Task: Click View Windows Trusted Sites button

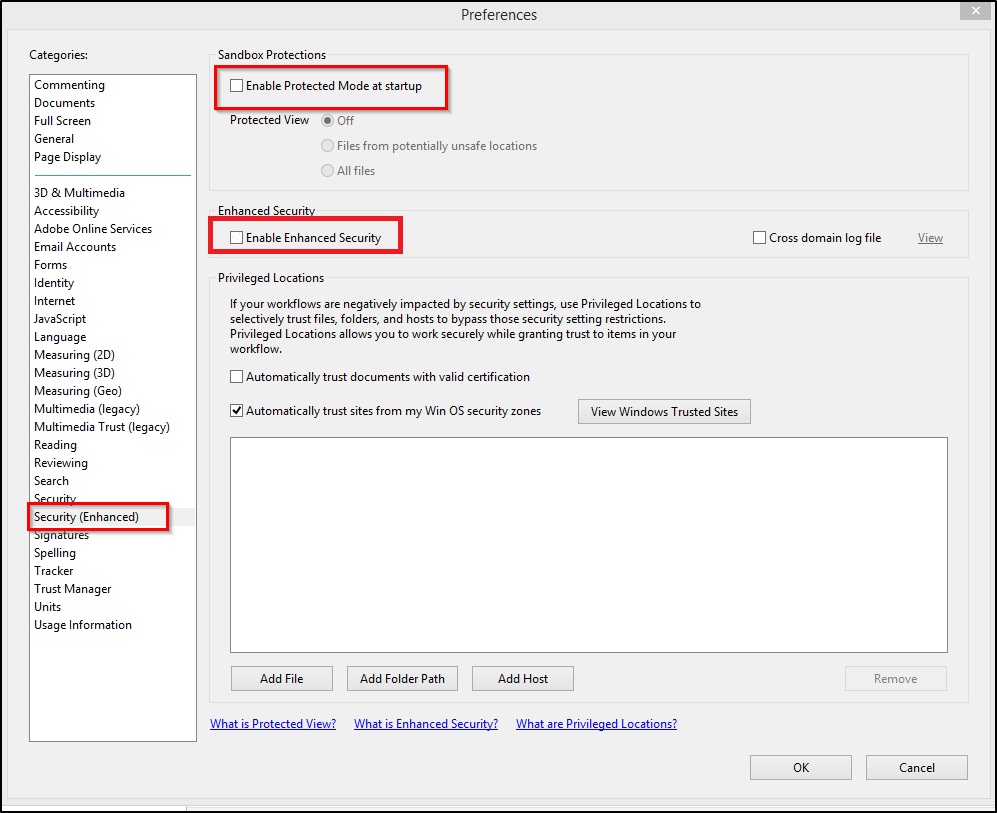Action: click(x=664, y=411)
